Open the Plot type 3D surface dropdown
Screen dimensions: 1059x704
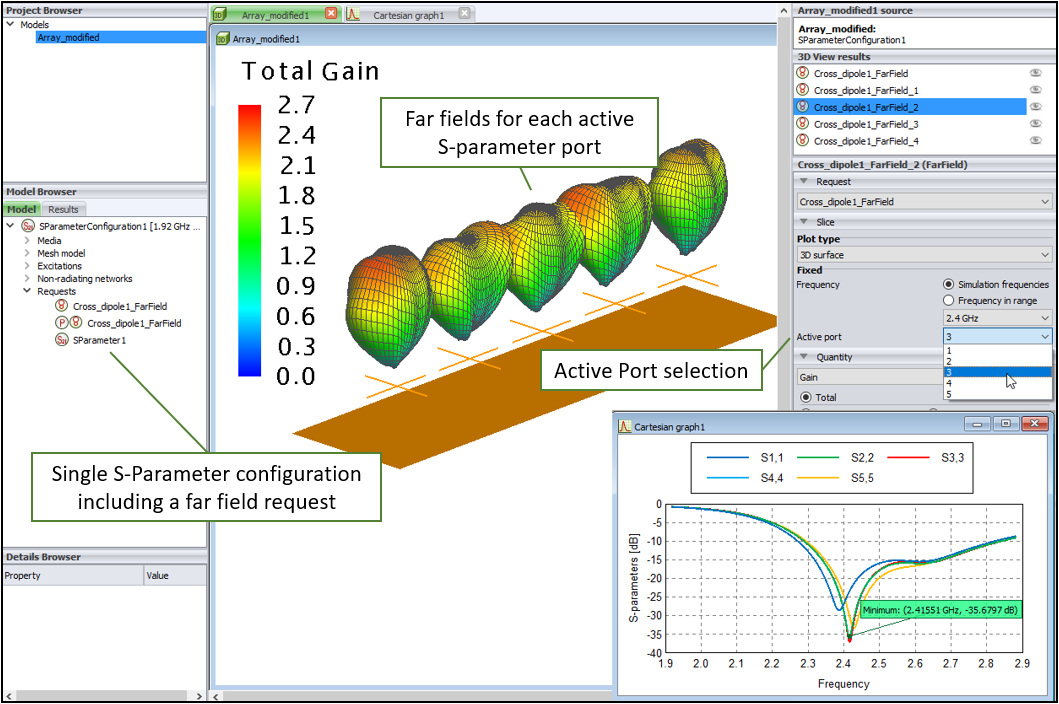(923, 255)
